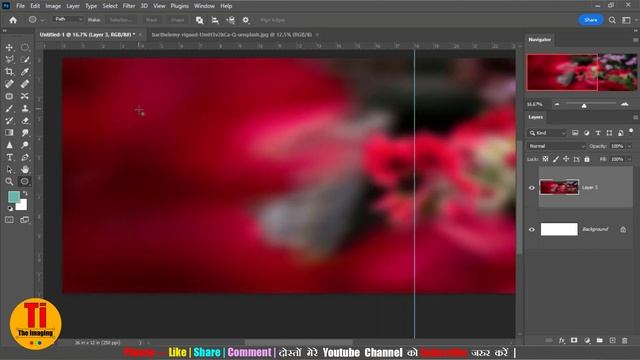640x360 pixels.
Task: Open the Fill value dropdown arrow
Action: click(x=629, y=159)
